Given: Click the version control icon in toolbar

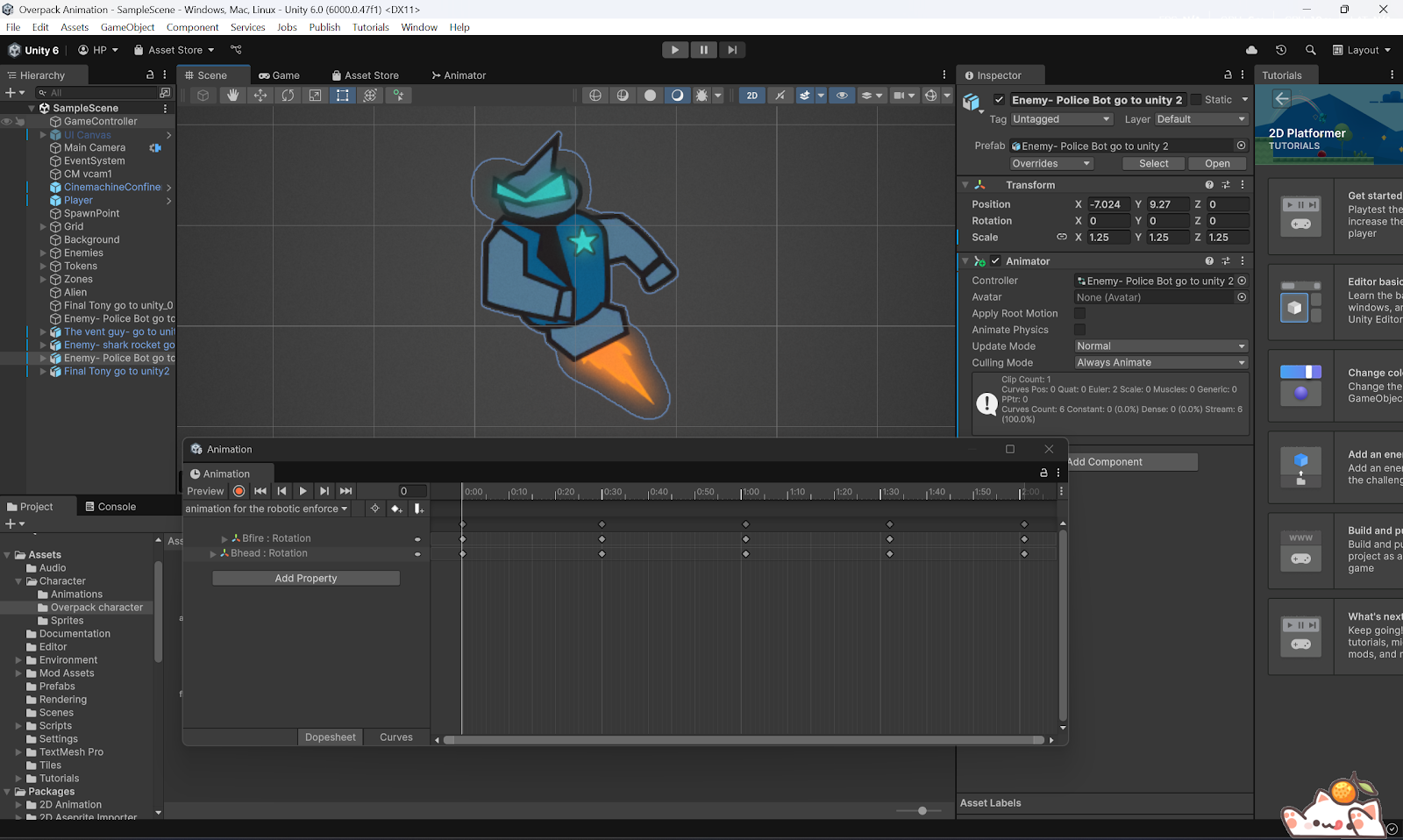Looking at the screenshot, I should (x=236, y=50).
